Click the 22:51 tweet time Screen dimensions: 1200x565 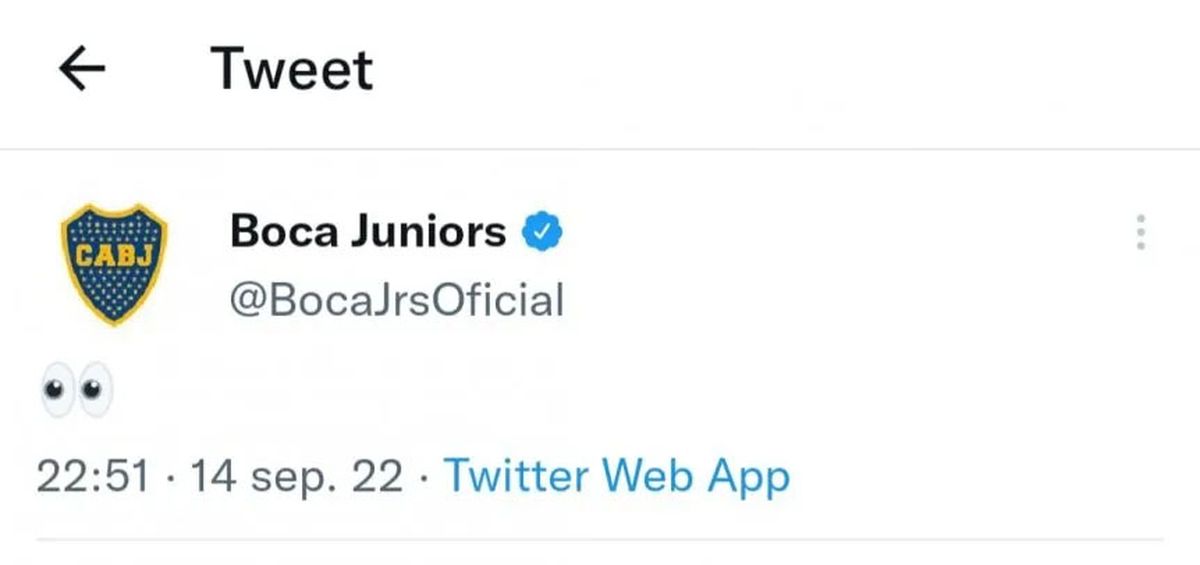tap(93, 477)
